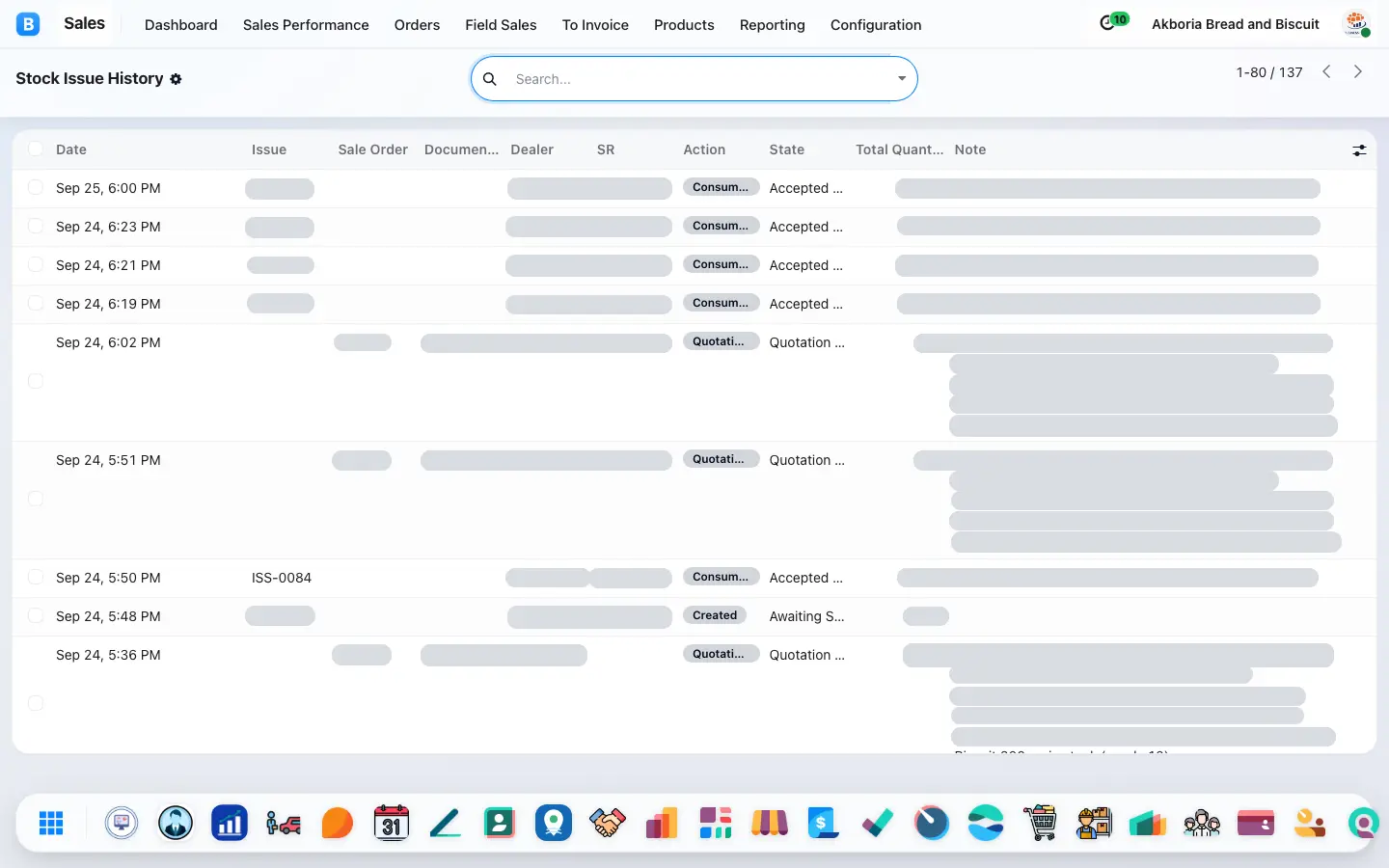Open the Configuration menu

[x=876, y=25]
